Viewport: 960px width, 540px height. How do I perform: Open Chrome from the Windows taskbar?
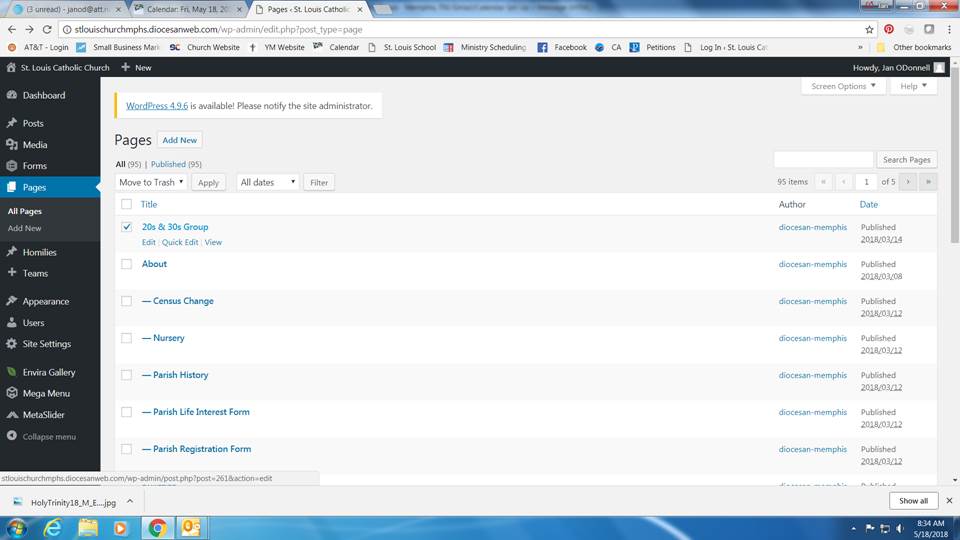tap(157, 527)
